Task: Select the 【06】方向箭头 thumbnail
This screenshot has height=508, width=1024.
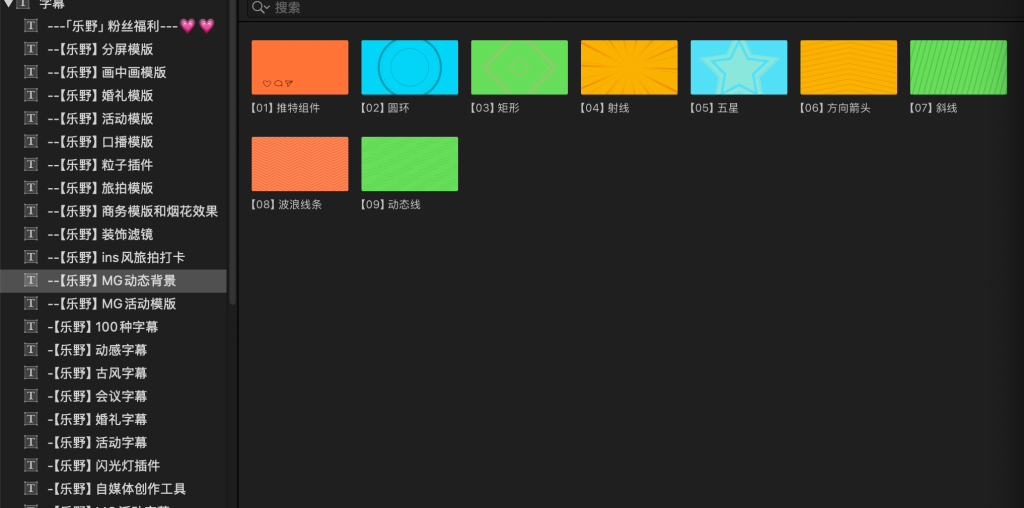Action: tap(848, 67)
